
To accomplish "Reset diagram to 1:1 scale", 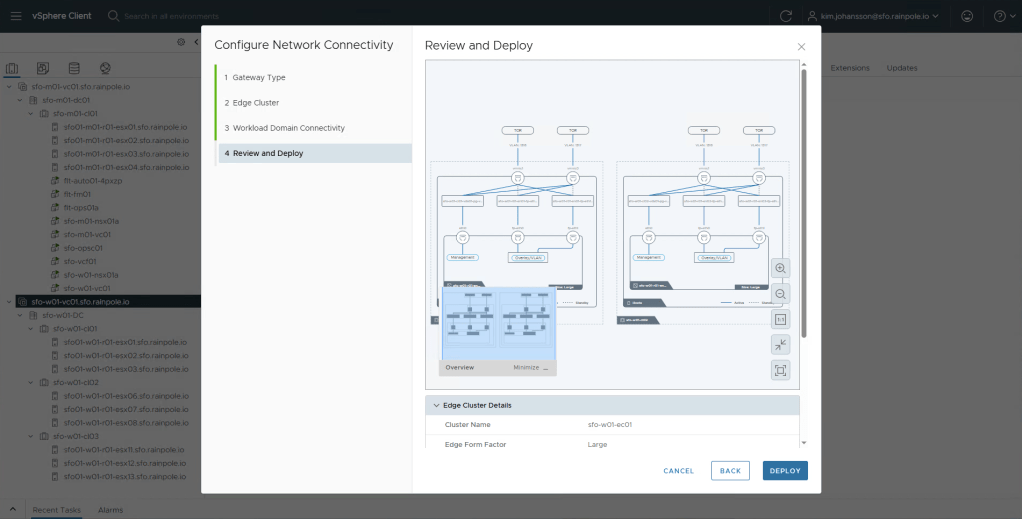I will click(781, 319).
